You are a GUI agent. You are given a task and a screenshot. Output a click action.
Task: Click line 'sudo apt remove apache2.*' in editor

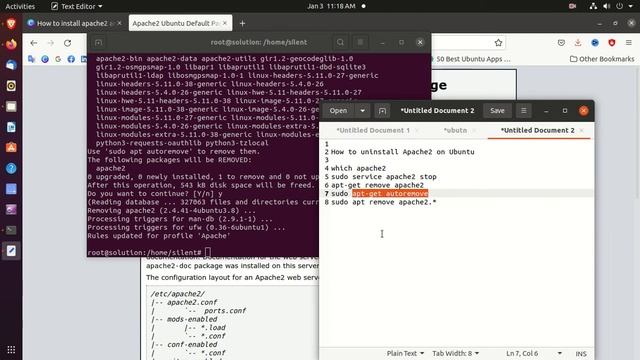click(383, 202)
